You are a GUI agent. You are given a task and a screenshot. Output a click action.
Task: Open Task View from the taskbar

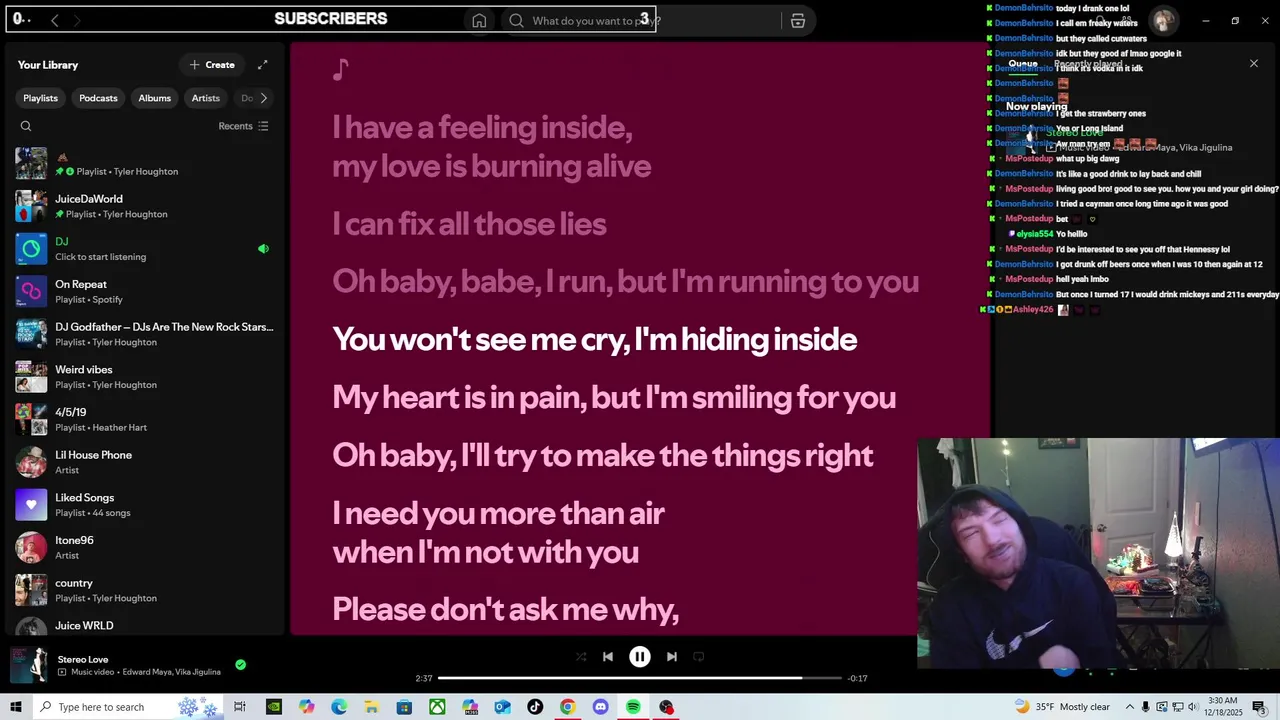coord(240,707)
